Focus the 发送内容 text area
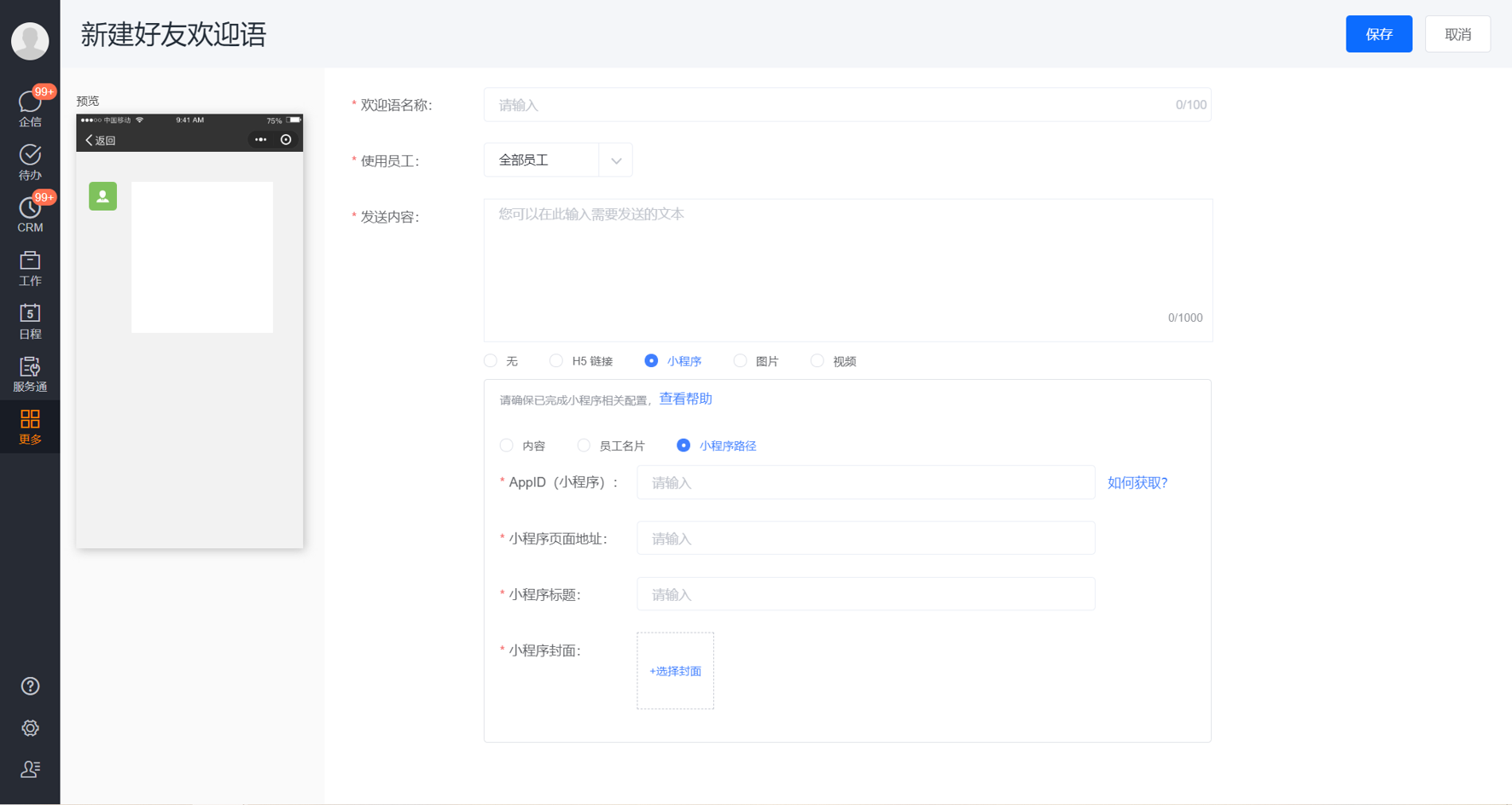Image resolution: width=1512 pixels, height=805 pixels. click(848, 271)
